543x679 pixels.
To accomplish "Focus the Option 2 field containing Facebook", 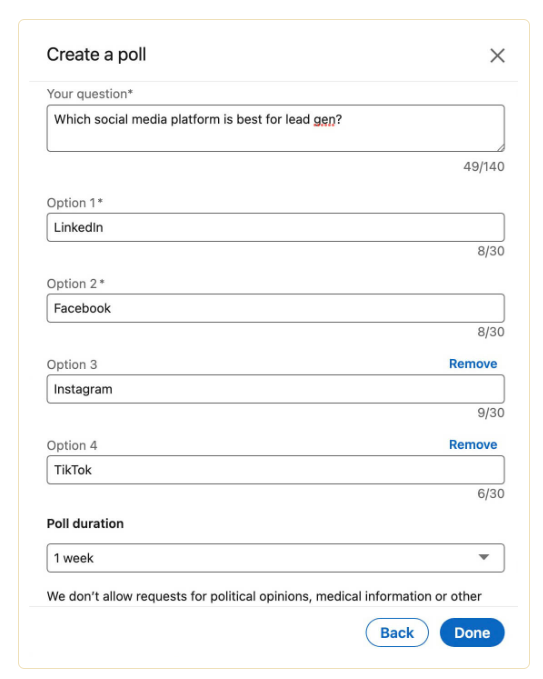I will 275,308.
